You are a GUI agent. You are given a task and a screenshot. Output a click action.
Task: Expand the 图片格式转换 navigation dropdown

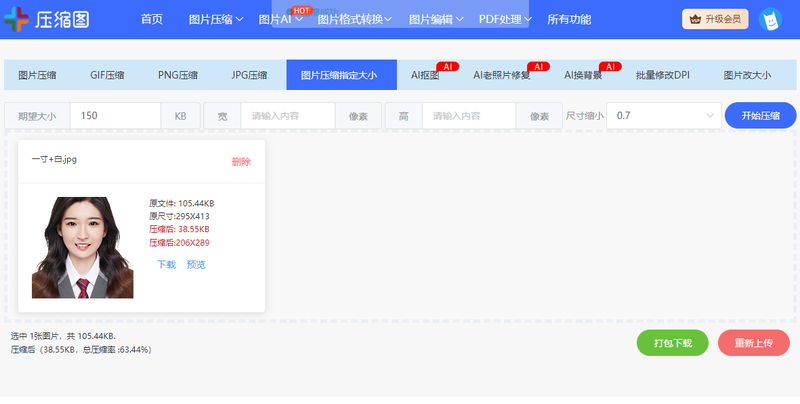click(x=355, y=19)
